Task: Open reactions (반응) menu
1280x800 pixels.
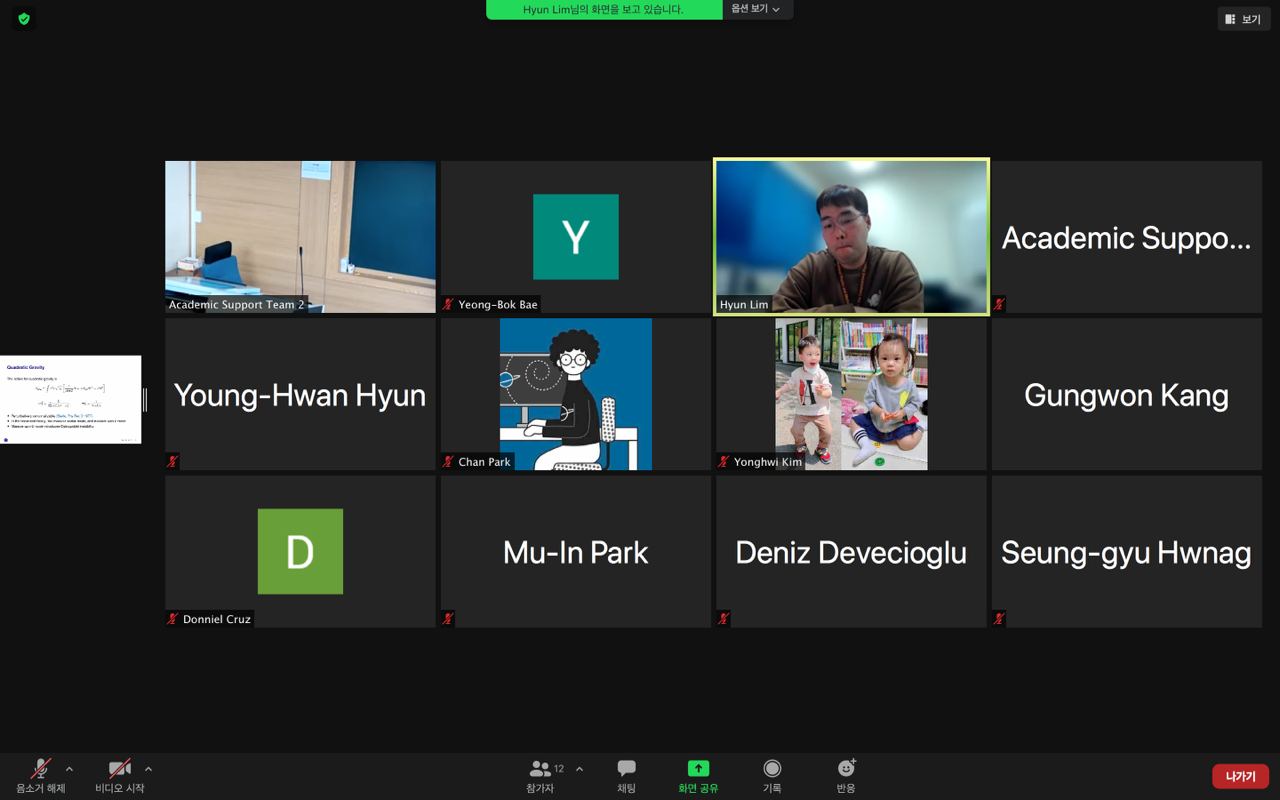Action: (x=846, y=769)
